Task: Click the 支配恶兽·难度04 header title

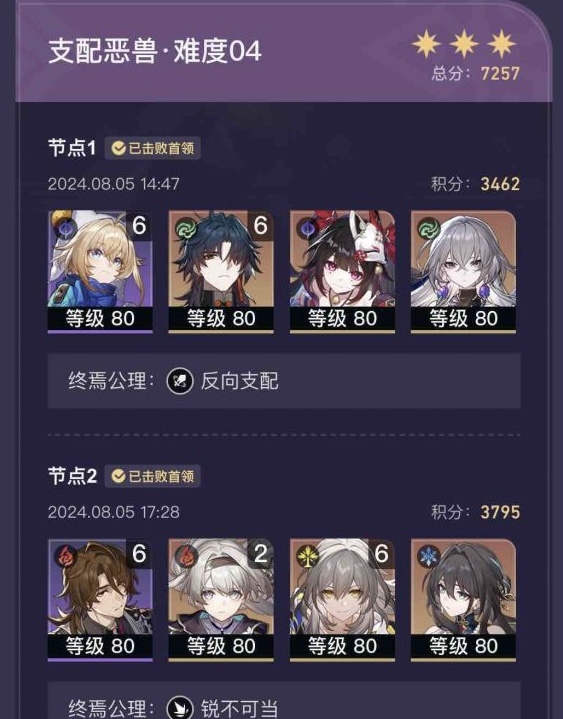Action: coord(155,51)
